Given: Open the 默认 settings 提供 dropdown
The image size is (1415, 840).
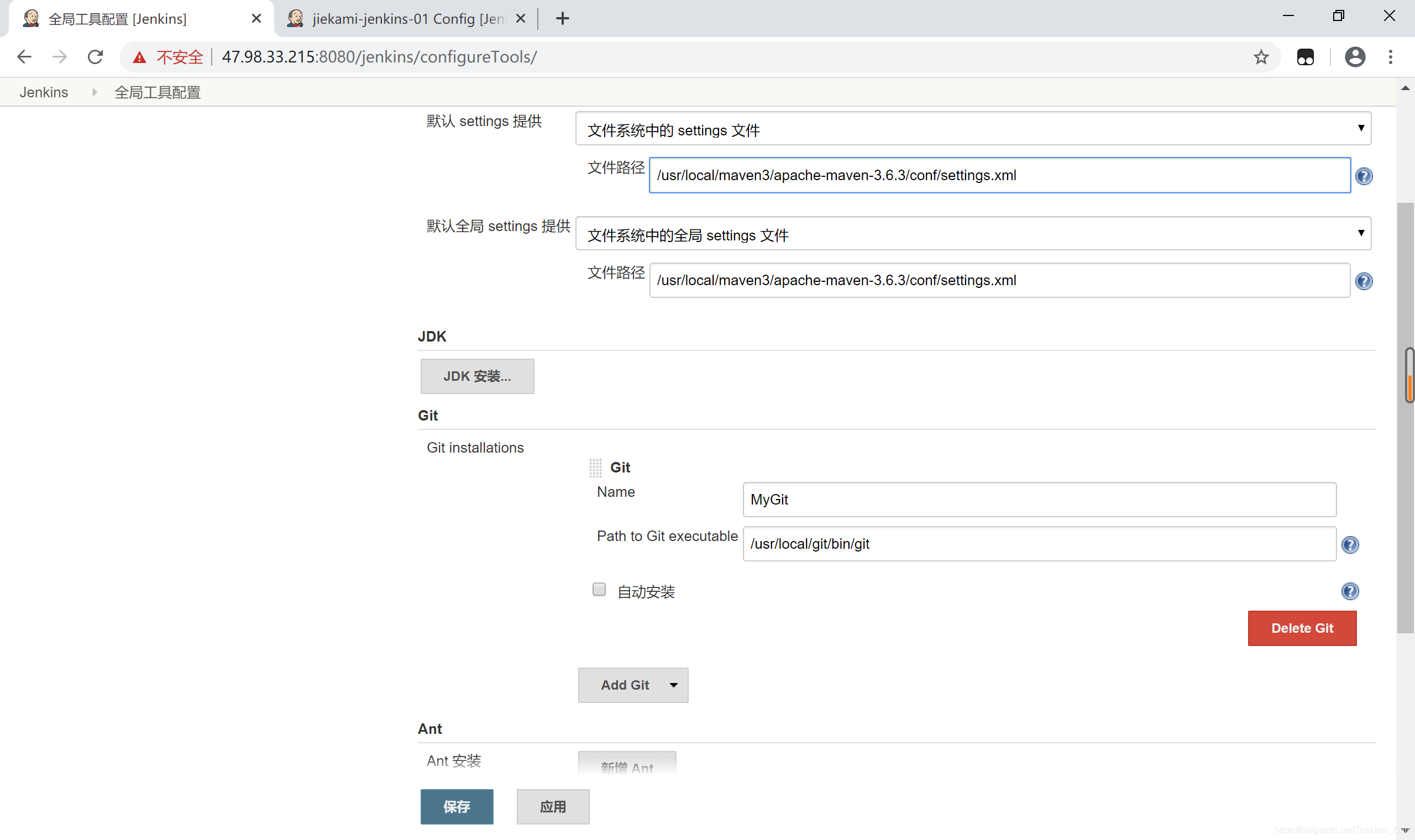Looking at the screenshot, I should (973, 129).
